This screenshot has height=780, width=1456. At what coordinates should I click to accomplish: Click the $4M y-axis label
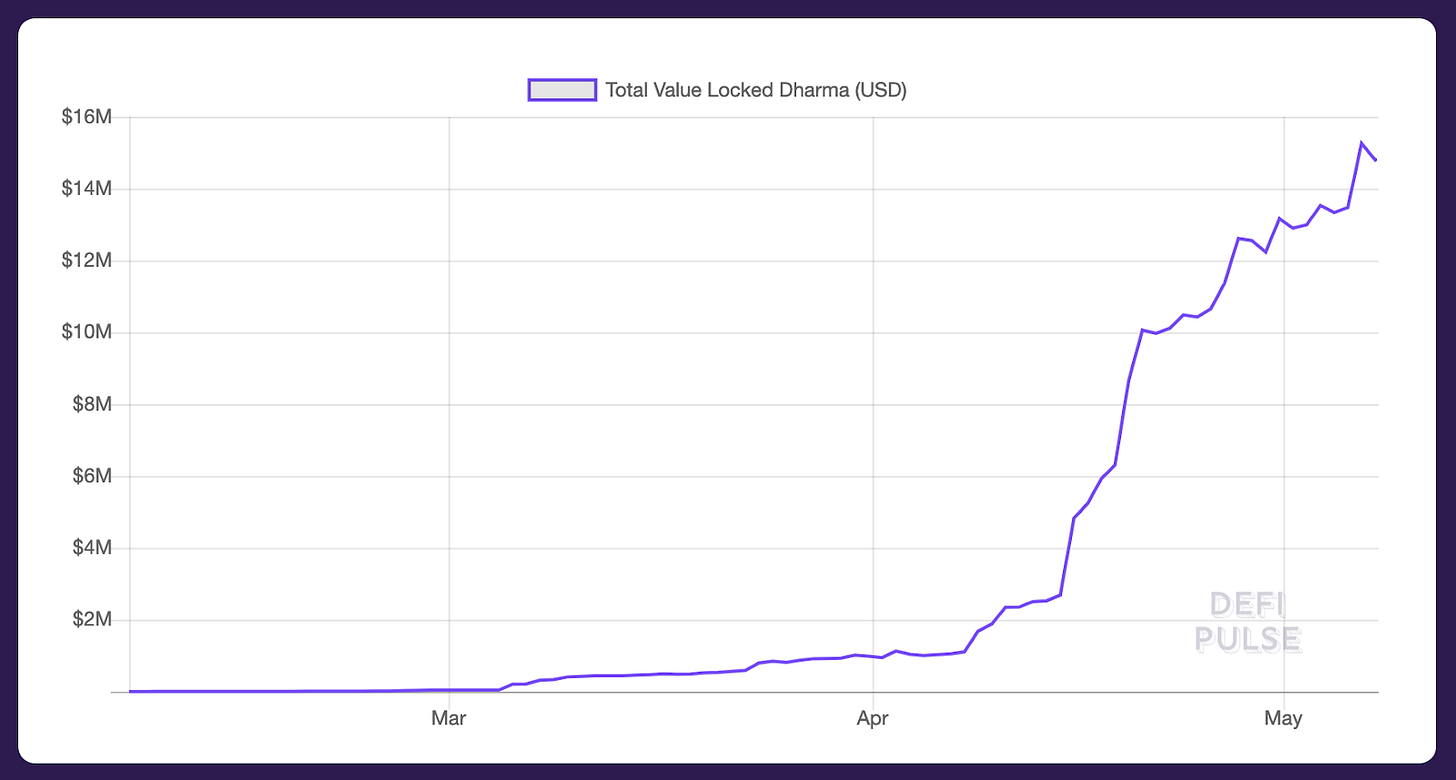click(92, 548)
